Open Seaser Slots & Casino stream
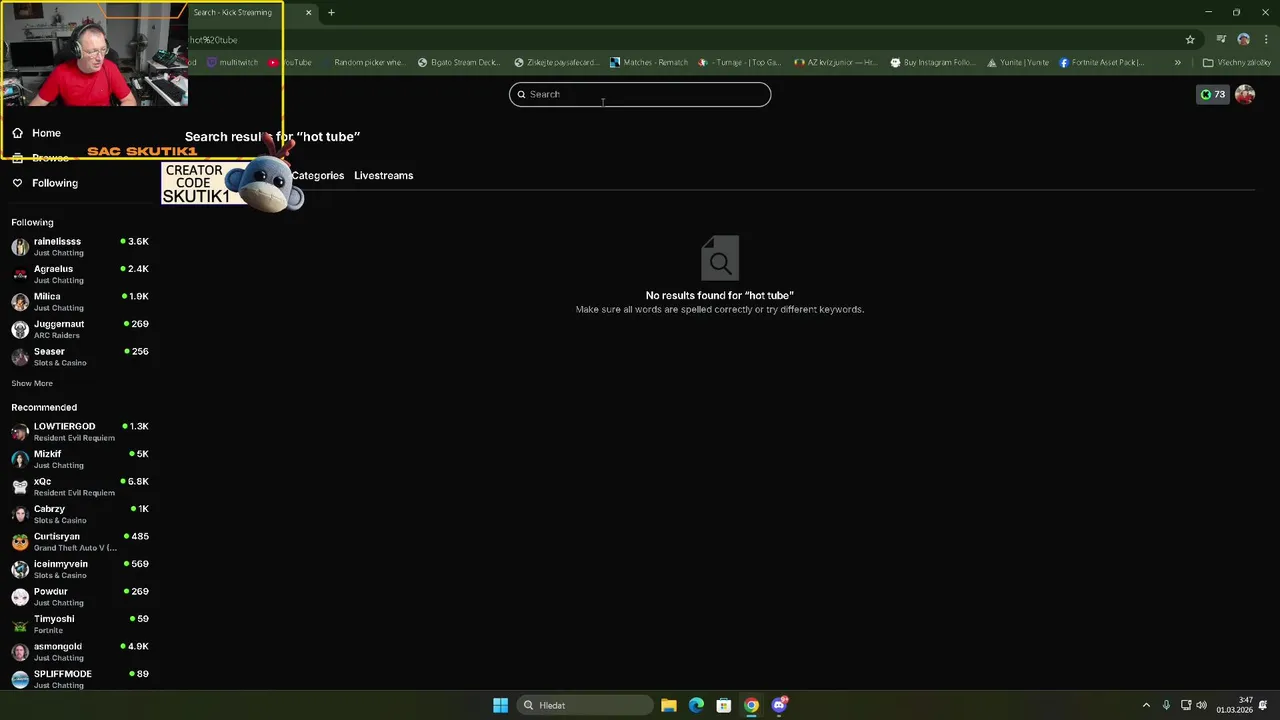1280x720 pixels. tap(80, 357)
